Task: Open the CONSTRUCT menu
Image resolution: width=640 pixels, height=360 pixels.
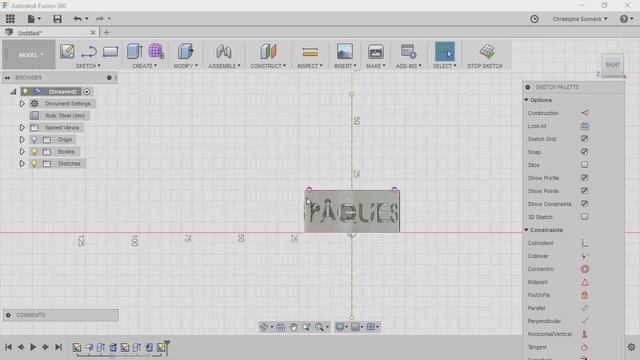Action: tap(268, 66)
